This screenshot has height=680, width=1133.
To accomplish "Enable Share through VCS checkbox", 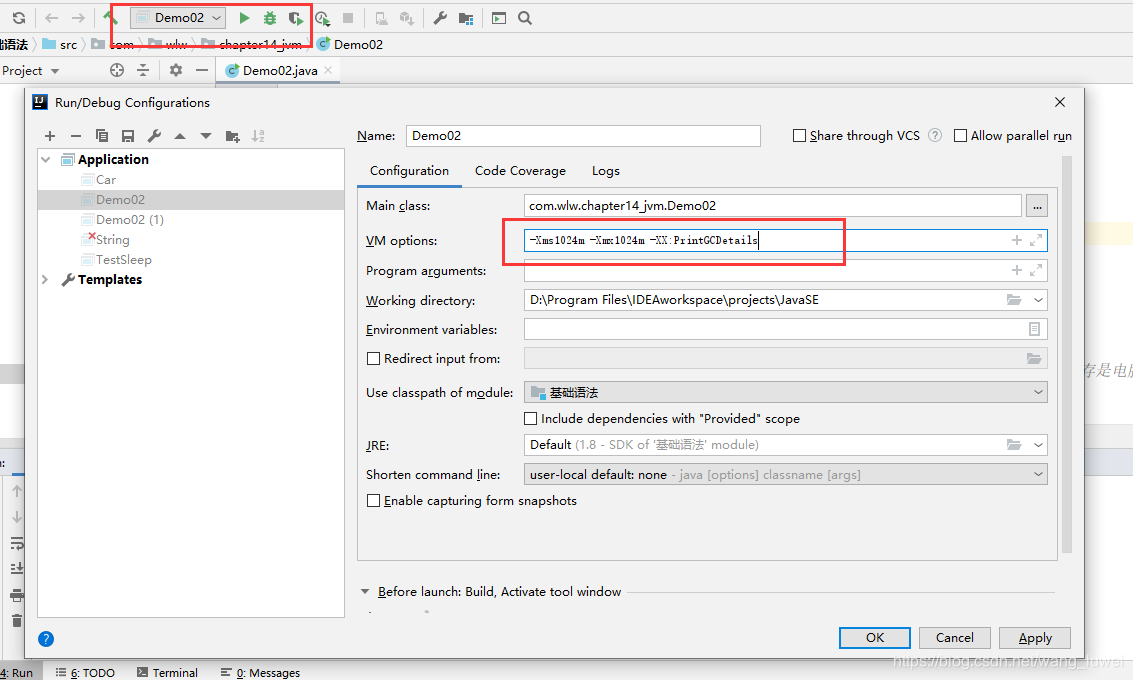I will 799,136.
